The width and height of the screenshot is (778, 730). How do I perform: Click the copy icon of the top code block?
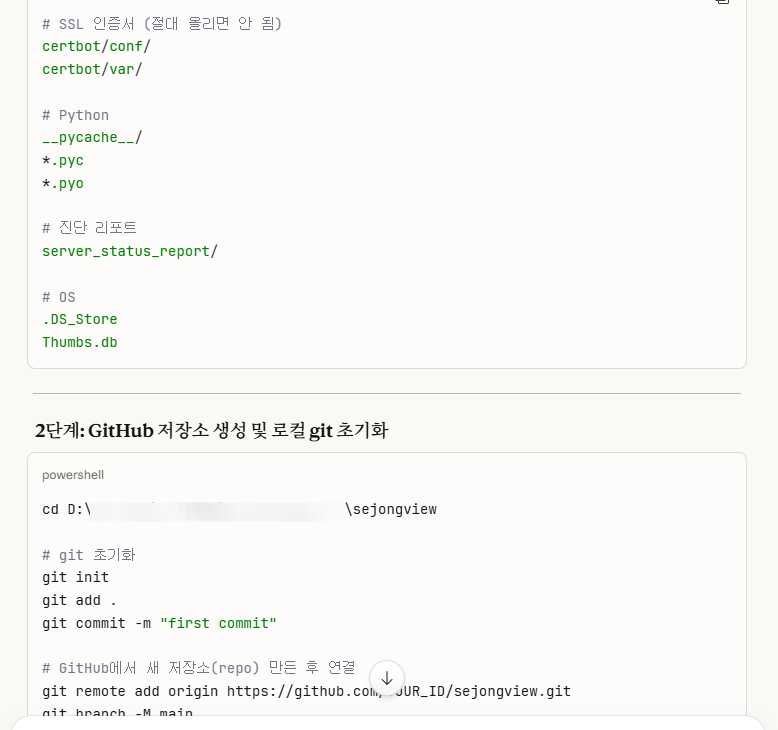[x=722, y=3]
